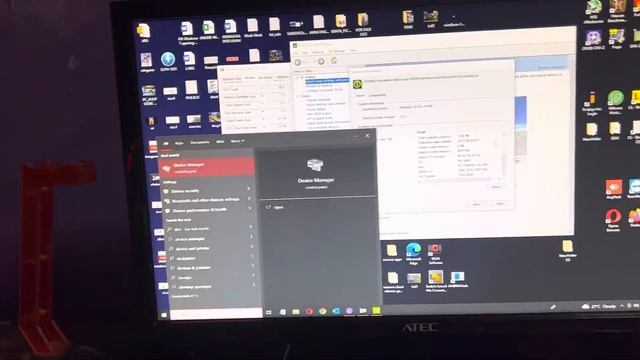Open the blue lightning bolt desktop app icon
The width and height of the screenshot is (640, 360).
click(x=168, y=62)
